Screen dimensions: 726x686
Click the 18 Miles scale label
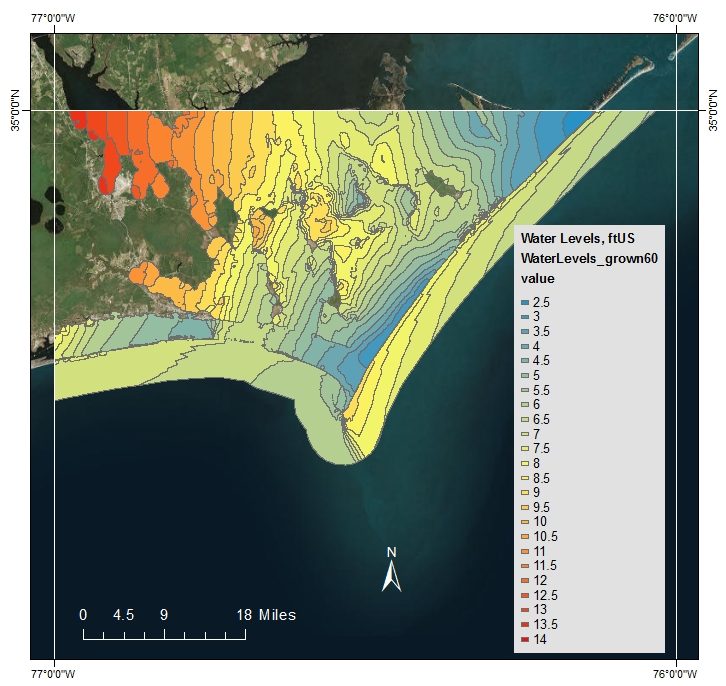point(266,615)
